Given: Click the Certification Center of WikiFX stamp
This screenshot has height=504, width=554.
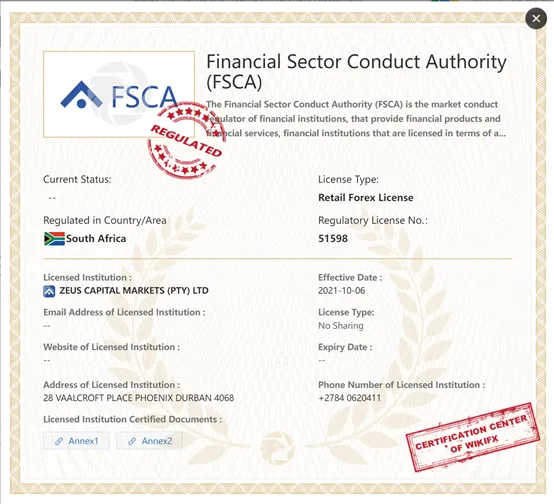Looking at the screenshot, I should tap(473, 437).
